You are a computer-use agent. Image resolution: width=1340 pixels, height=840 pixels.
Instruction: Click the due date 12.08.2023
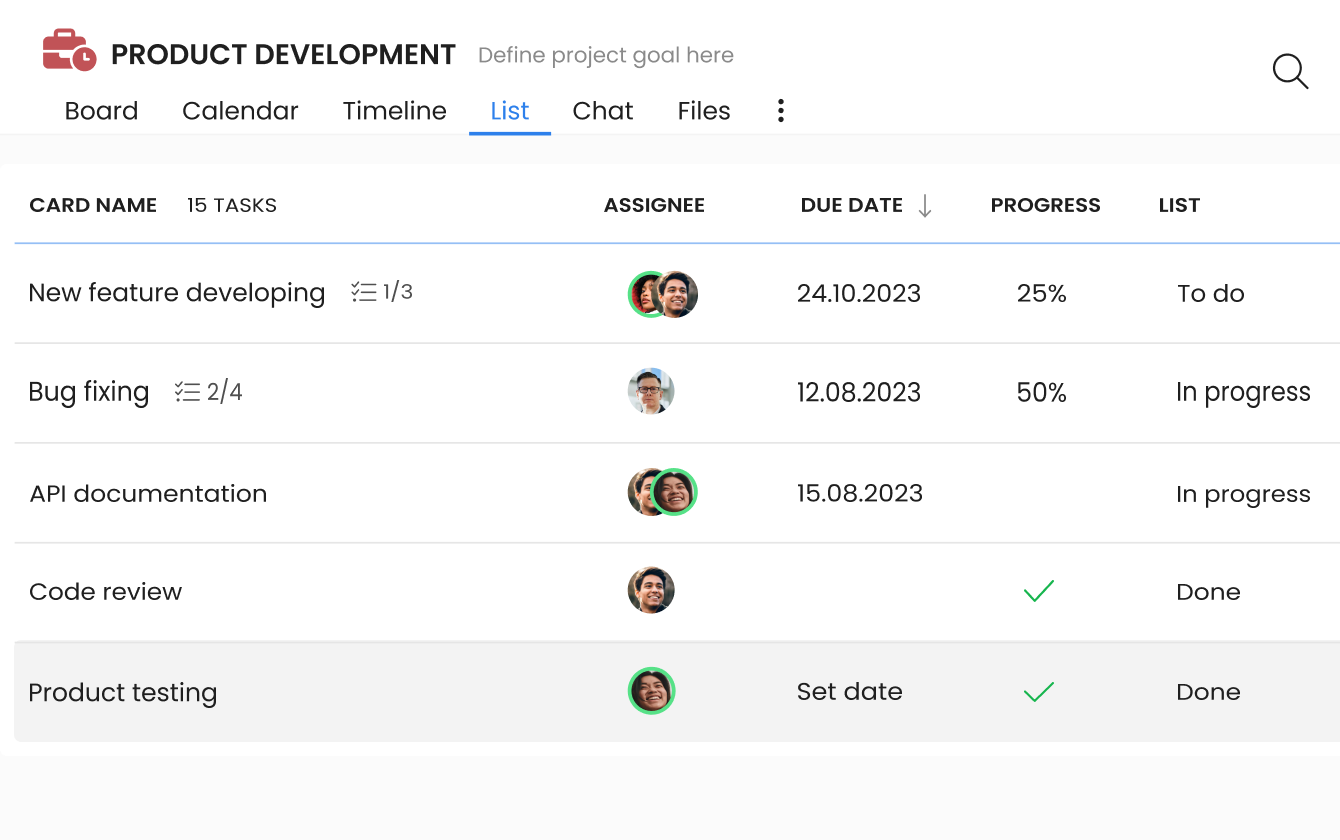[x=859, y=392]
